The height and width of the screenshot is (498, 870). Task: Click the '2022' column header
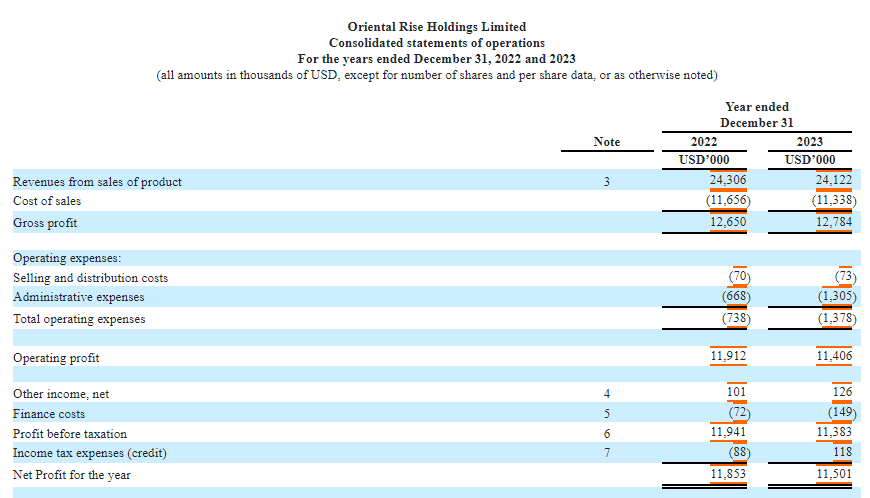coord(704,141)
